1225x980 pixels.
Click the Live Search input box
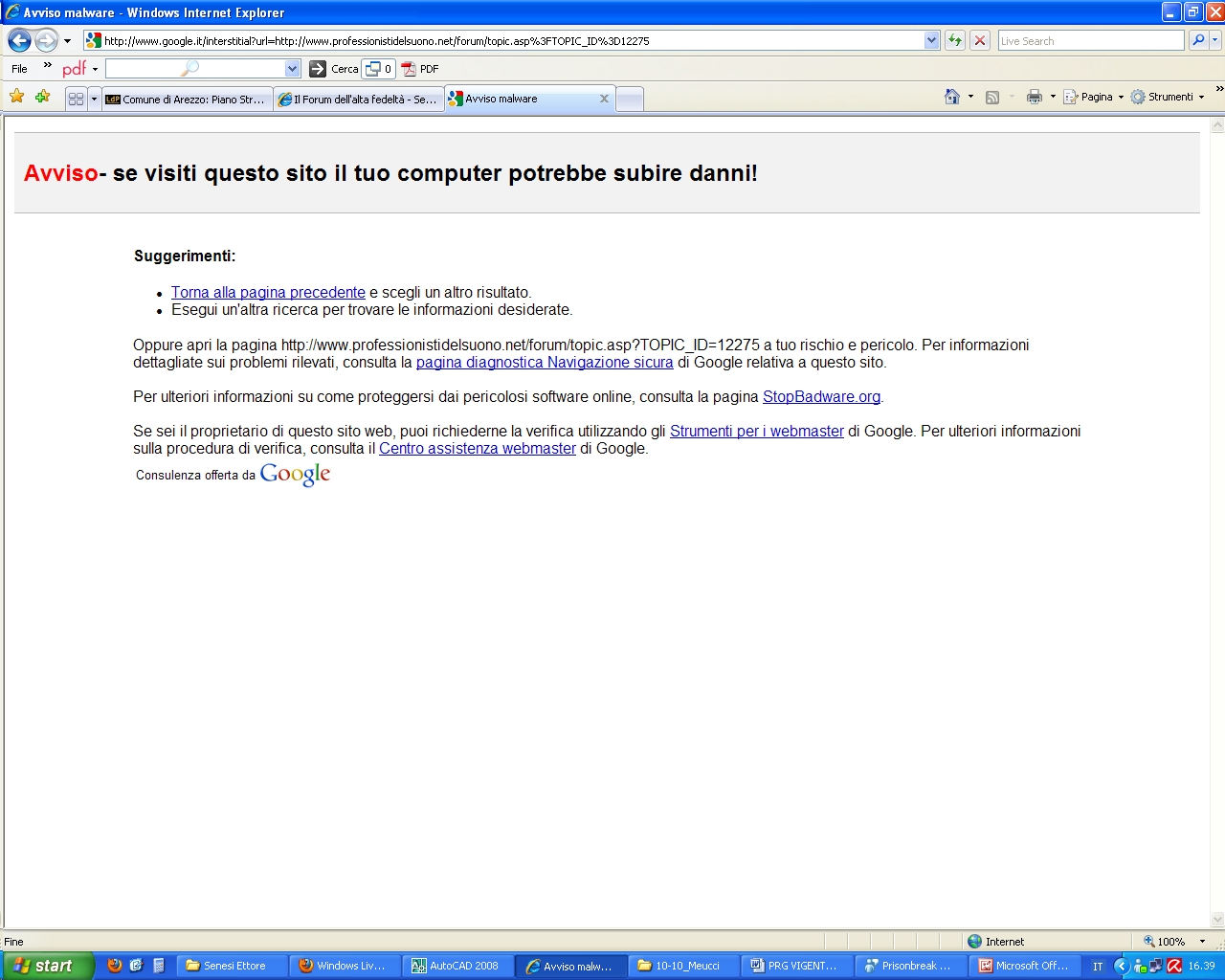pos(1091,40)
